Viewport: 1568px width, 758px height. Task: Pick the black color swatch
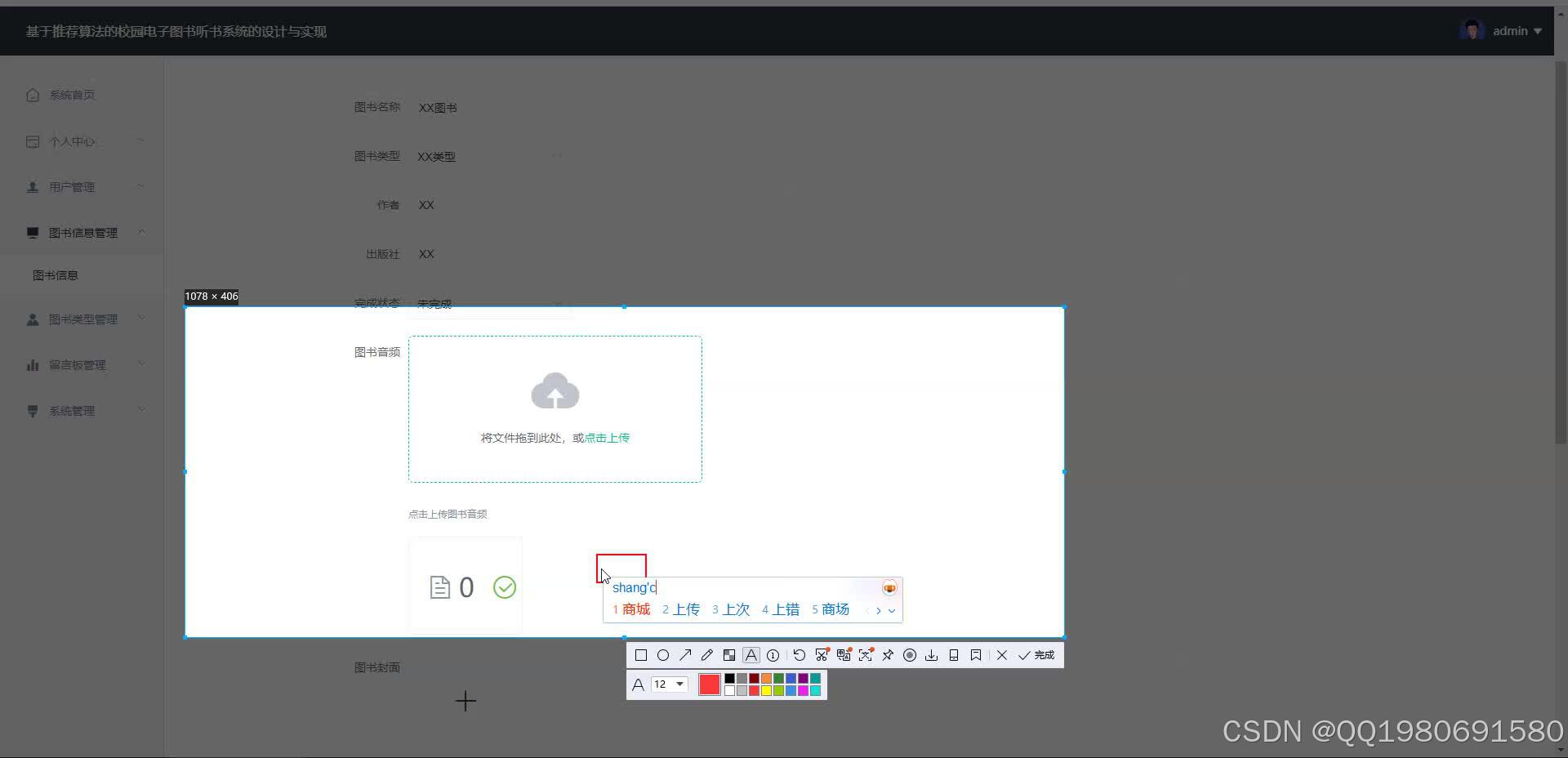[x=729, y=678]
